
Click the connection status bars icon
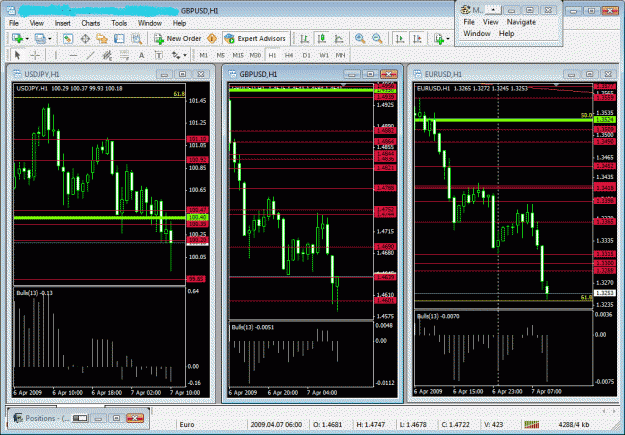[532, 425]
